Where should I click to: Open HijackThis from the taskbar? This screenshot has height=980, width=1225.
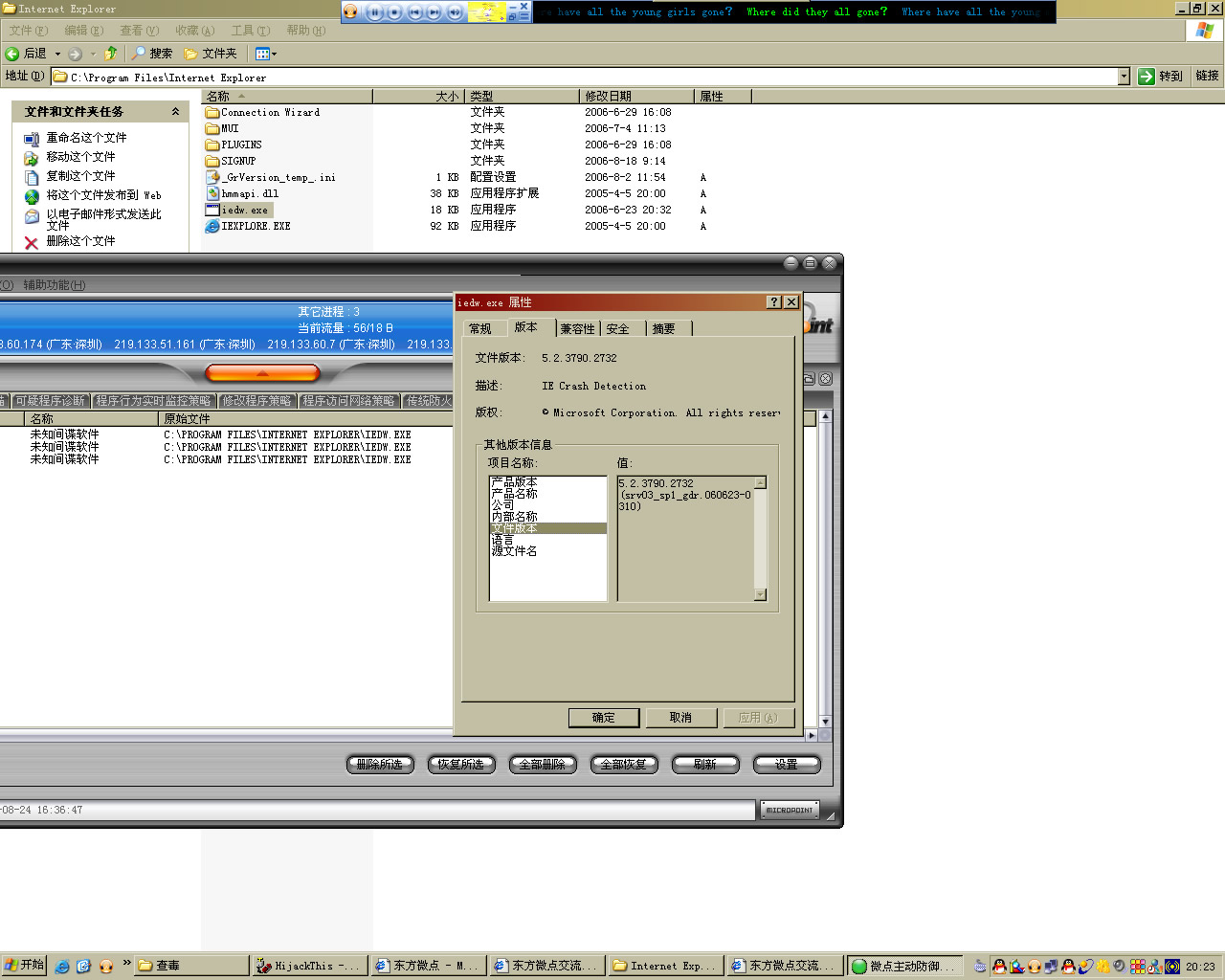pos(306,966)
